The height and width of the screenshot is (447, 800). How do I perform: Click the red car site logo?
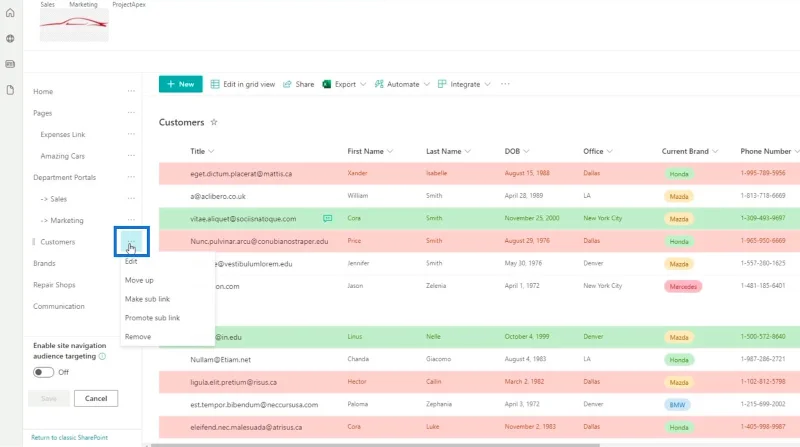pyautogui.click(x=74, y=24)
